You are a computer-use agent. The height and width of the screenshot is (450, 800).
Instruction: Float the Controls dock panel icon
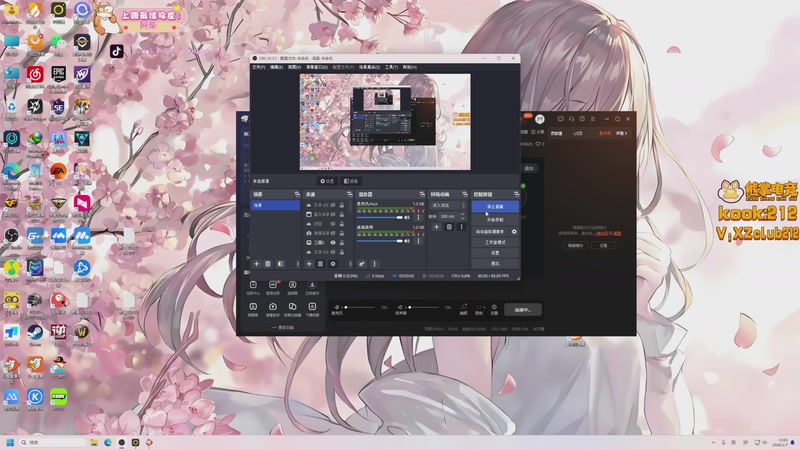tap(516, 194)
